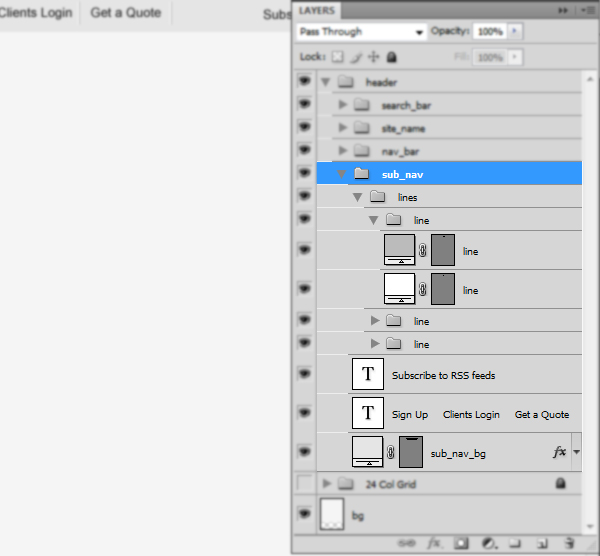Hide the search_bar group visibility eye
The height and width of the screenshot is (556, 600).
[305, 104]
